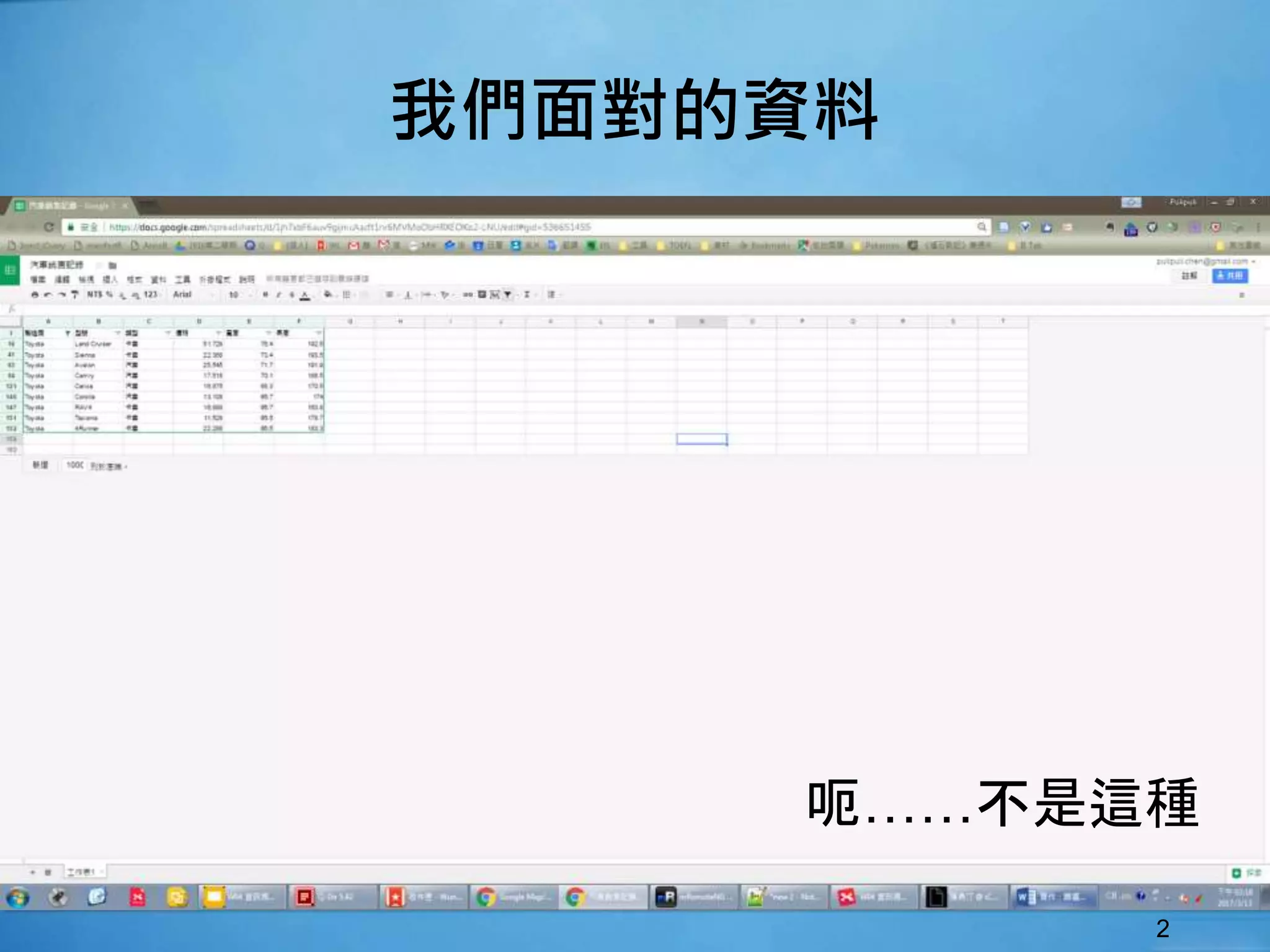Open column A header filter dropdown
Screen dimensions: 1270x952
(x=67, y=333)
